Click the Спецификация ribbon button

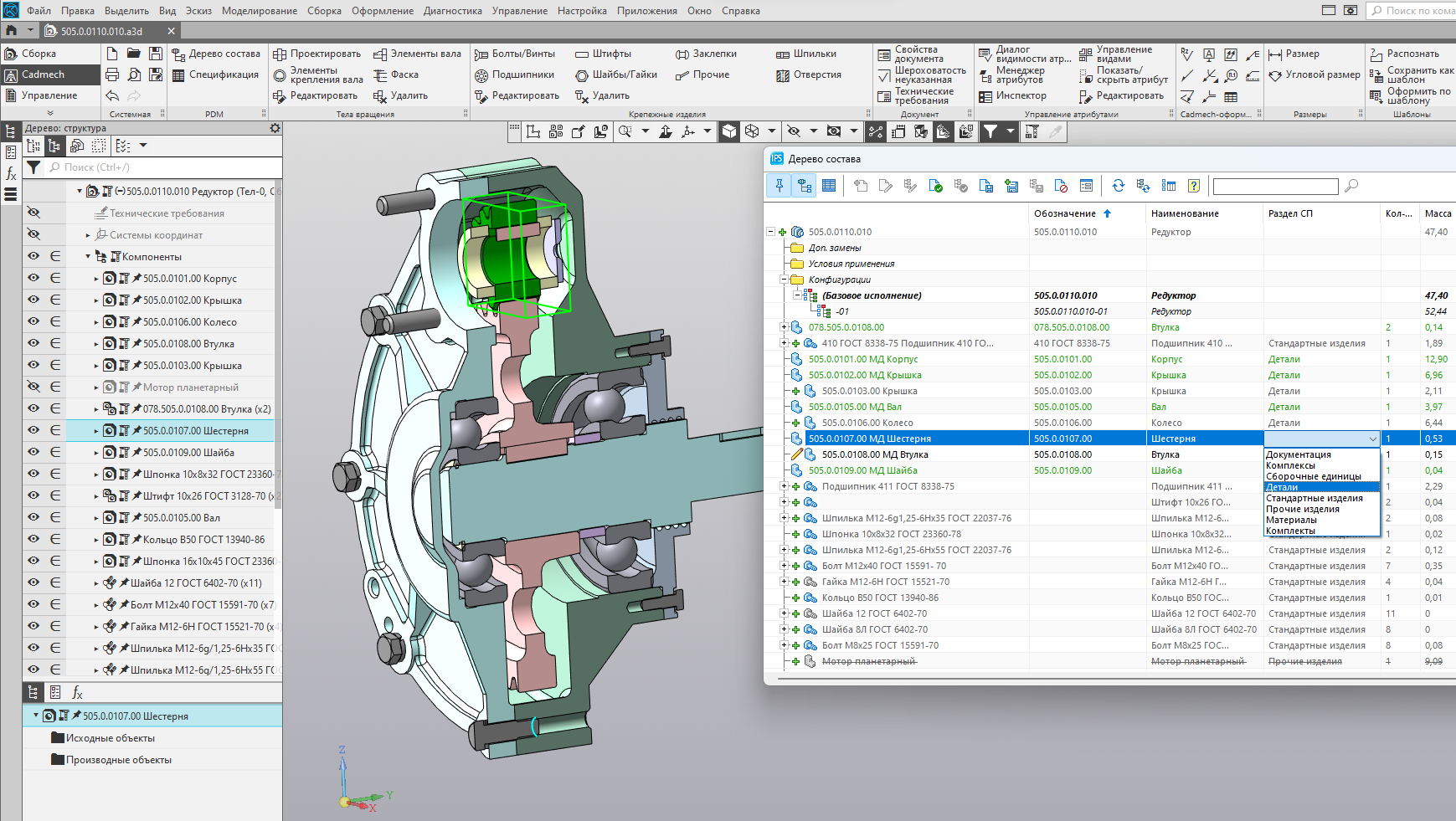tap(215, 74)
